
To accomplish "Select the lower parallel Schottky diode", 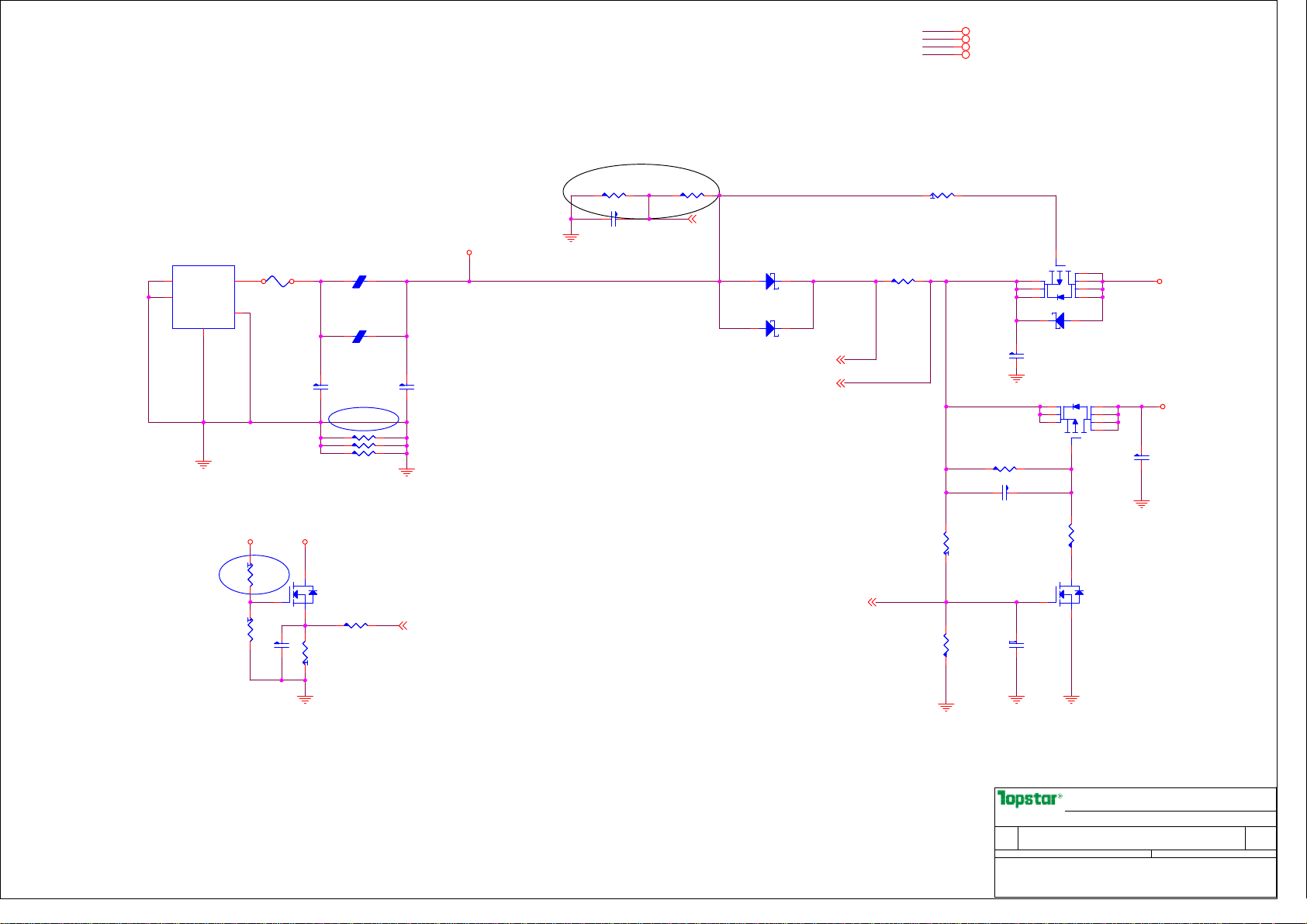I will tap(772, 328).
